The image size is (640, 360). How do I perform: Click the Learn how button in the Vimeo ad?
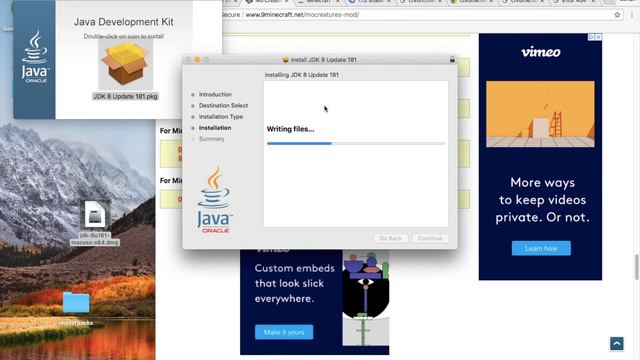[x=541, y=248]
